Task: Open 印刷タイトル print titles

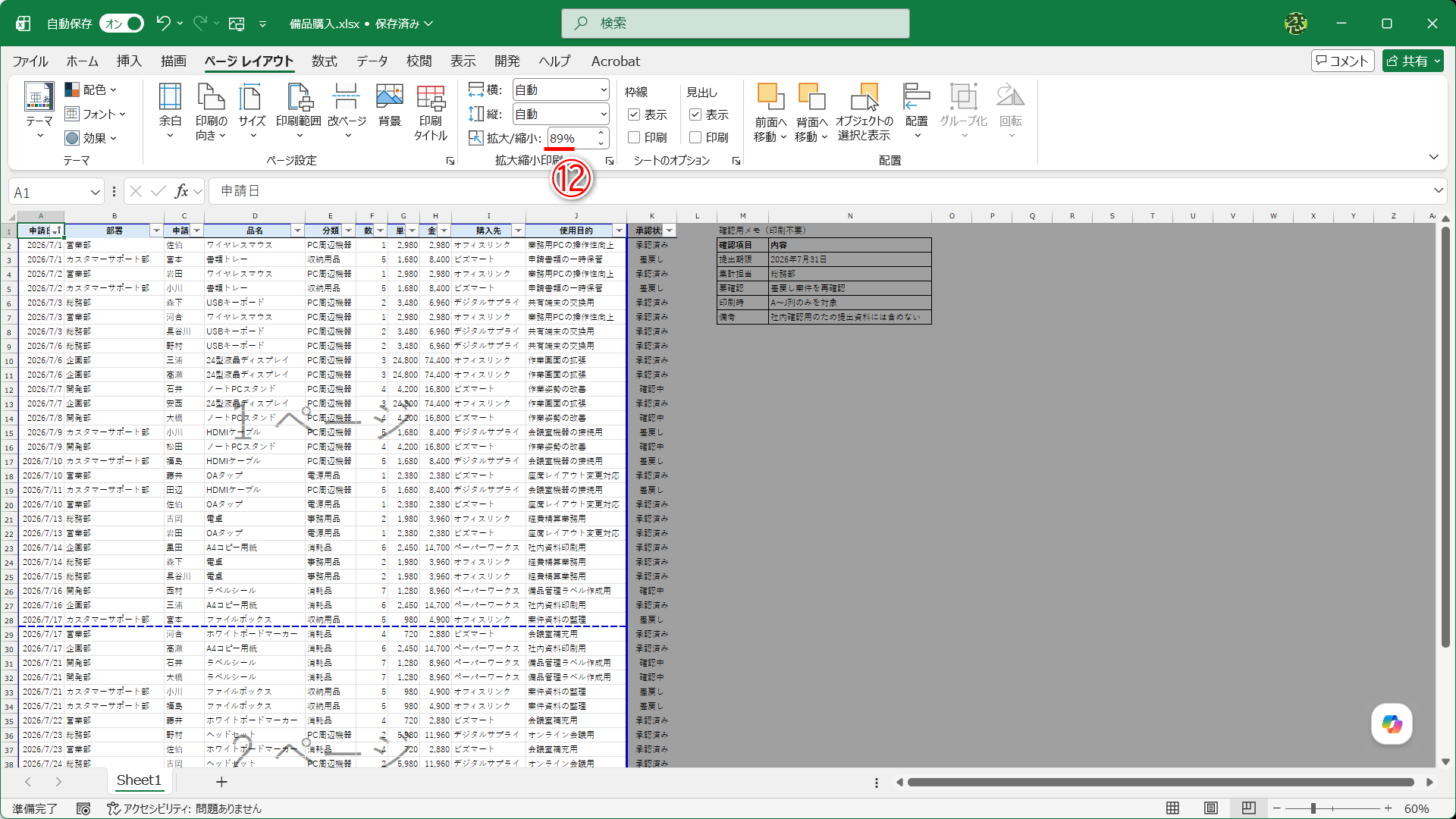Action: [431, 111]
